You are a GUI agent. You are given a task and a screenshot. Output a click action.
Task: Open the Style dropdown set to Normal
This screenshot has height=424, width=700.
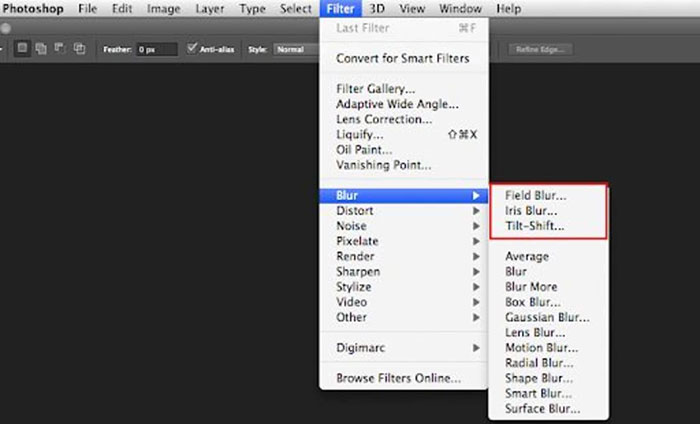pyautogui.click(x=296, y=50)
